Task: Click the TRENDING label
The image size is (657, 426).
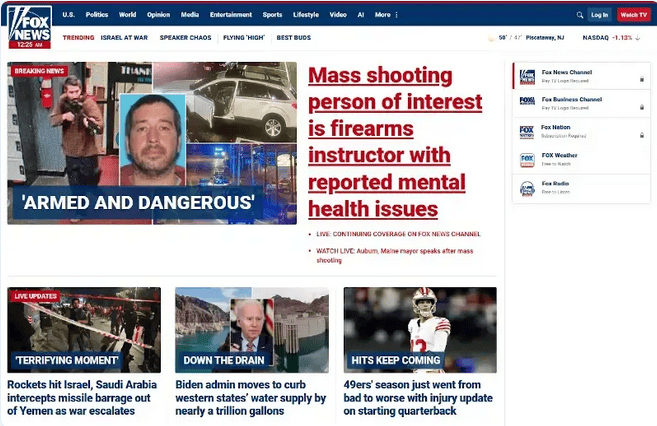Action: click(x=78, y=38)
